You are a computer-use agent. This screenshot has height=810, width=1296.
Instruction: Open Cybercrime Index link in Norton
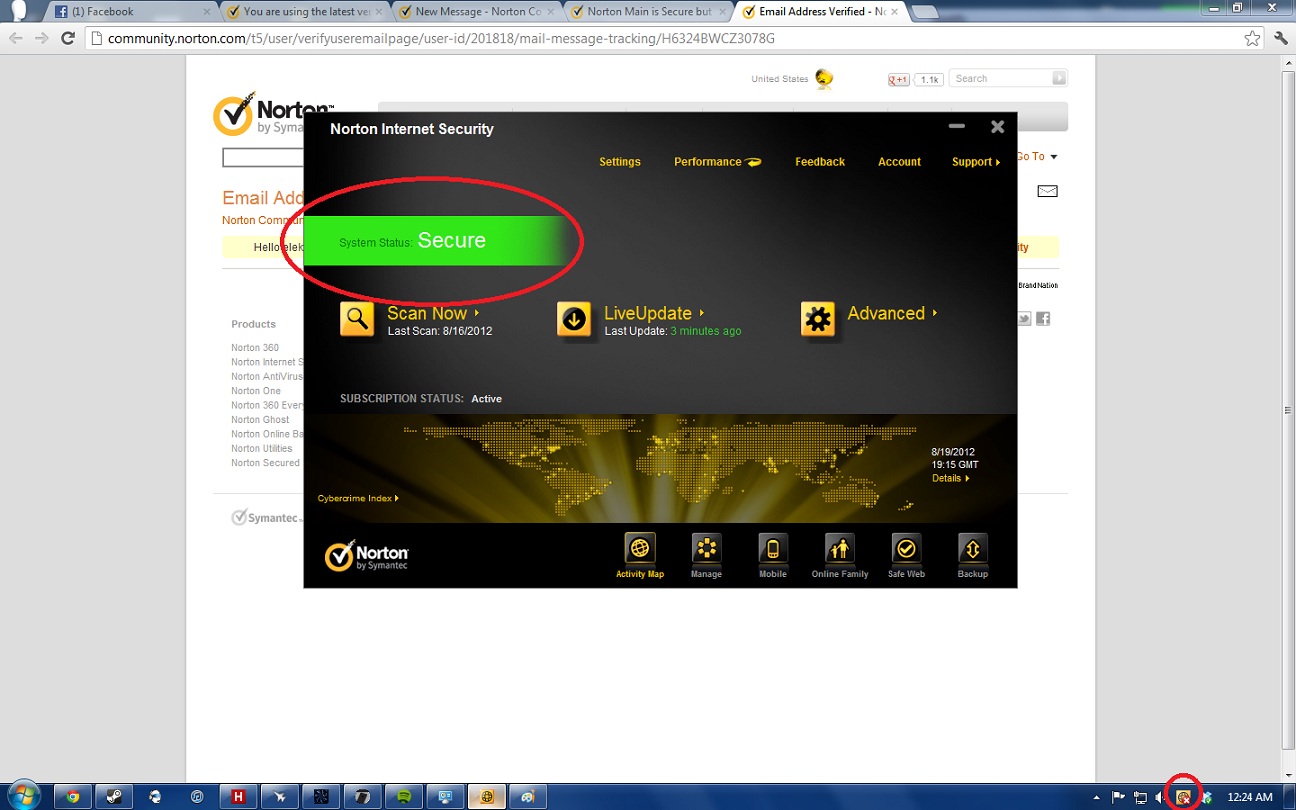358,498
